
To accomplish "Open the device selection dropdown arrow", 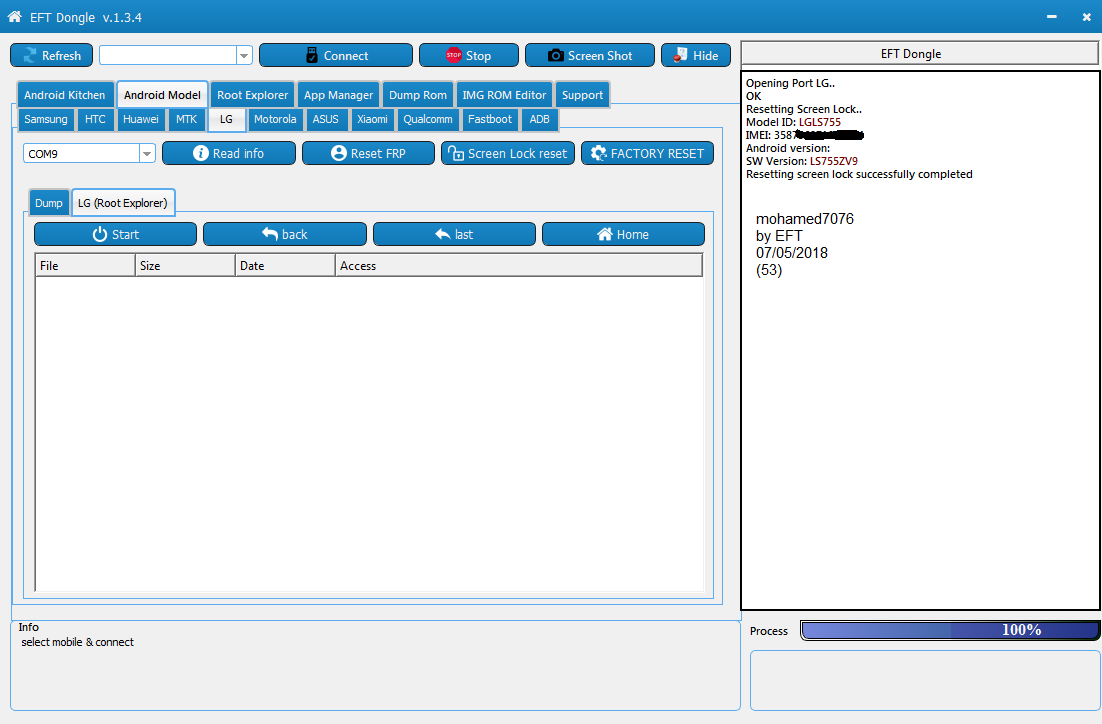I will coord(244,56).
